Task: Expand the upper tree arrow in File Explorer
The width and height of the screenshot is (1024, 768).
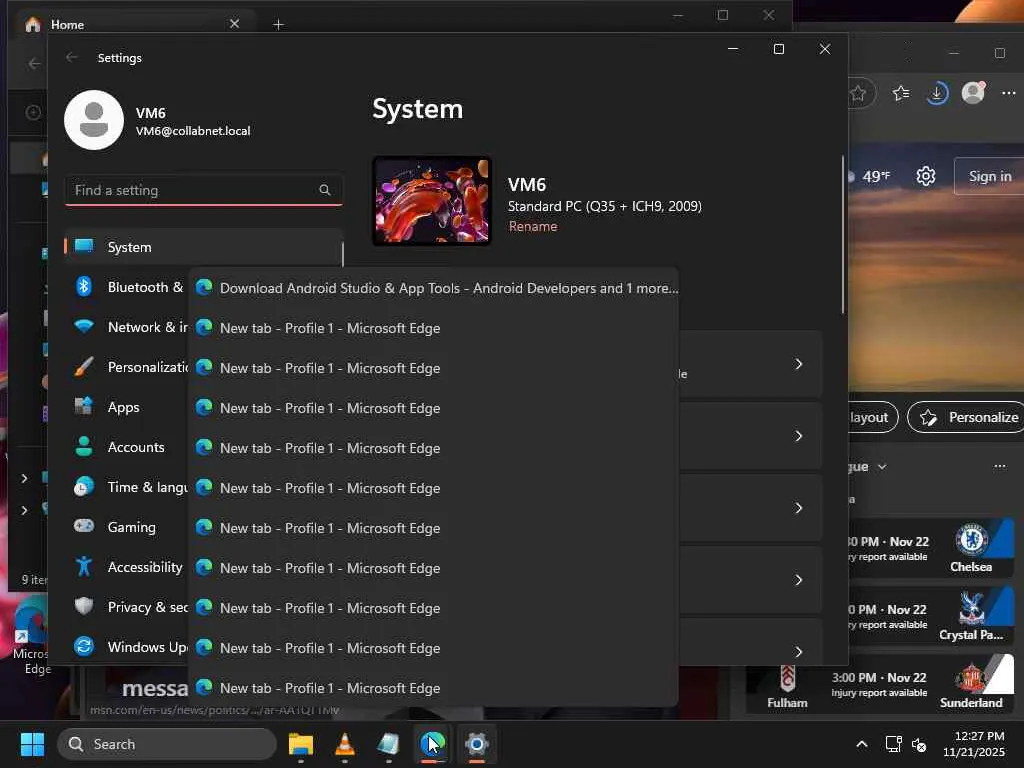Action: pos(24,478)
